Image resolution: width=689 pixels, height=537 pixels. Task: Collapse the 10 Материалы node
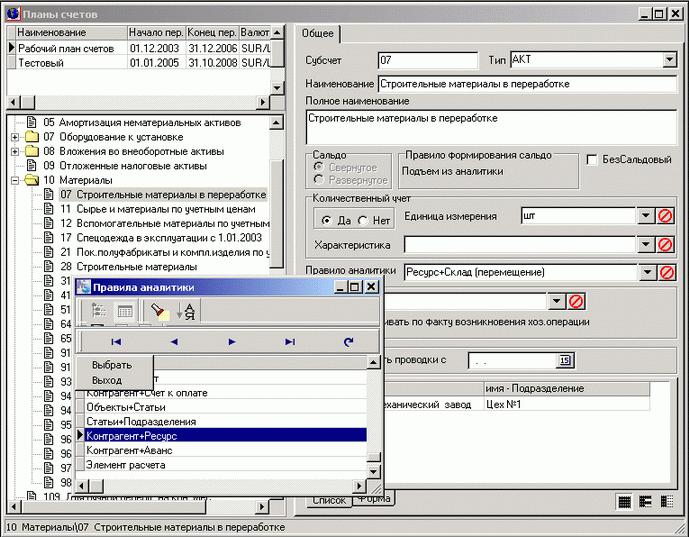pos(15,180)
